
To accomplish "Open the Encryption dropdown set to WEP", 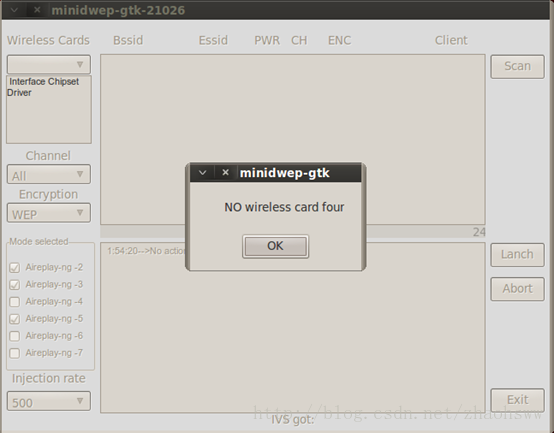I will click(49, 213).
